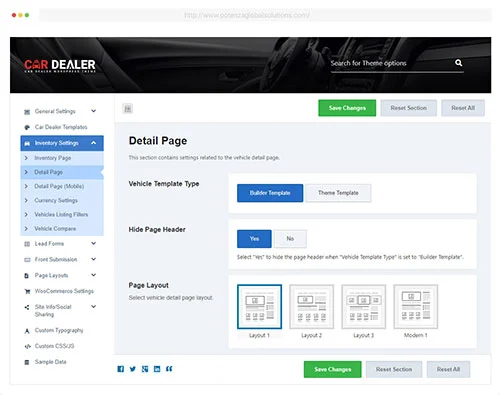Click the search magnifier icon in header

point(458,63)
